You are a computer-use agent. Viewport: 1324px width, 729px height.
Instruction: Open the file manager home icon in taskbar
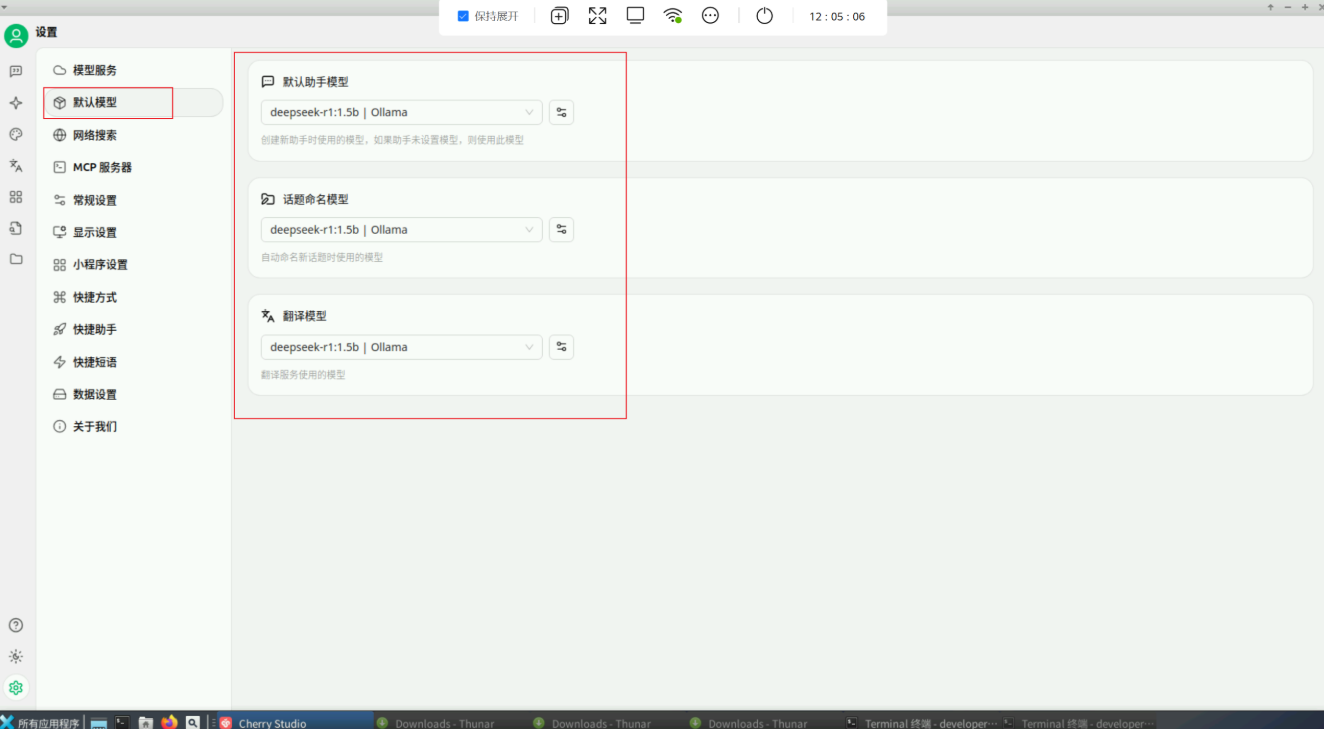tap(146, 722)
